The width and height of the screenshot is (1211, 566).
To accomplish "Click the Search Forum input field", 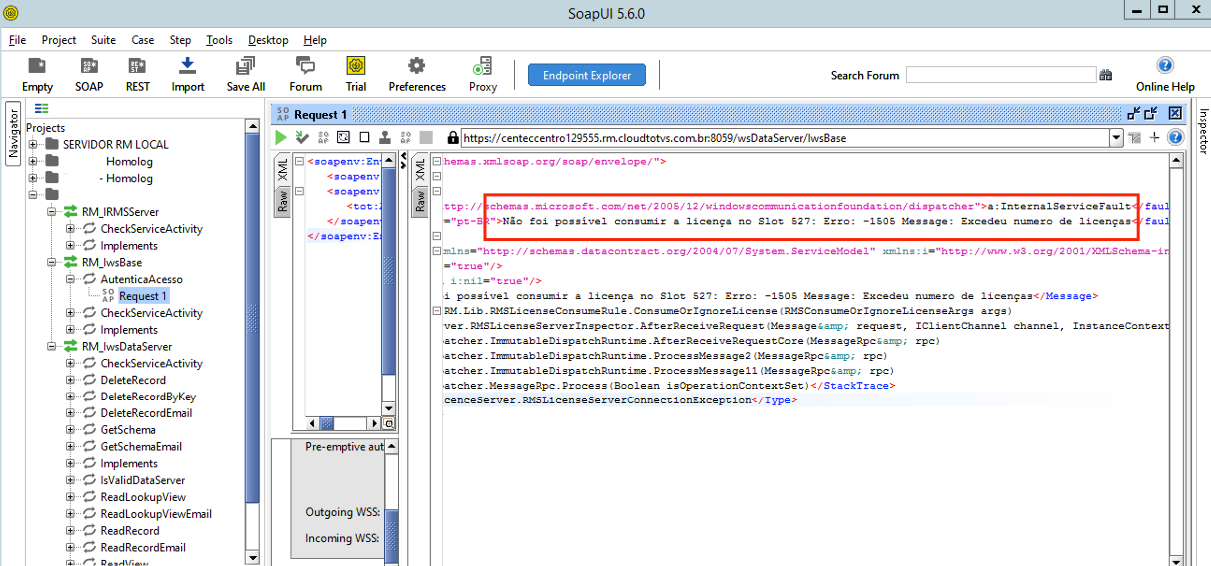I will [x=1001, y=75].
